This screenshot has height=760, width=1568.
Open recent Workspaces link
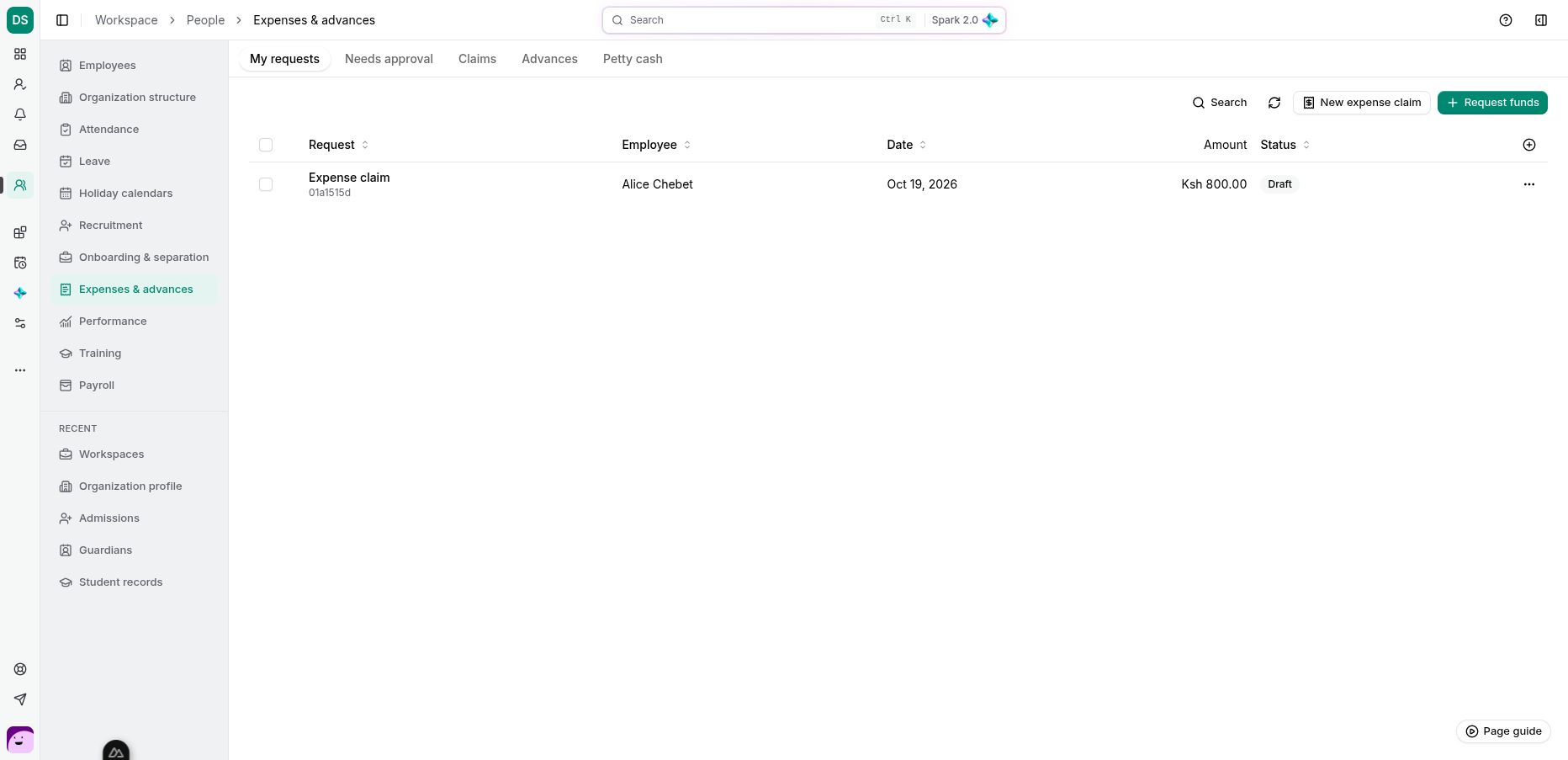pos(134,454)
